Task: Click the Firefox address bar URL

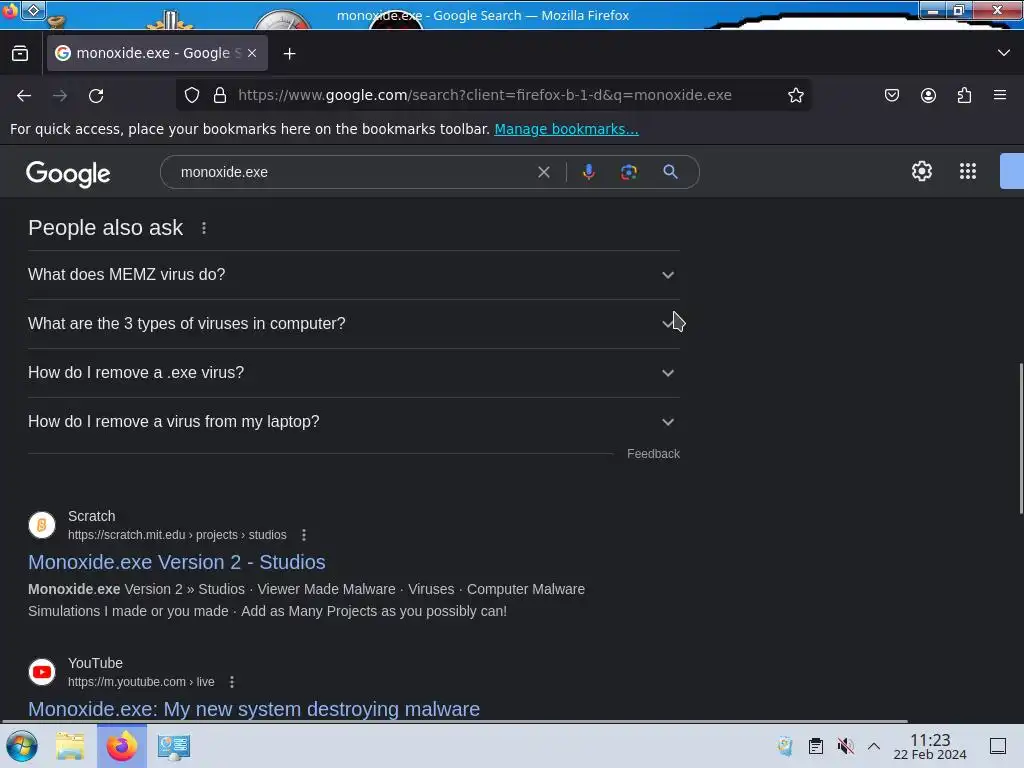Action: (485, 95)
